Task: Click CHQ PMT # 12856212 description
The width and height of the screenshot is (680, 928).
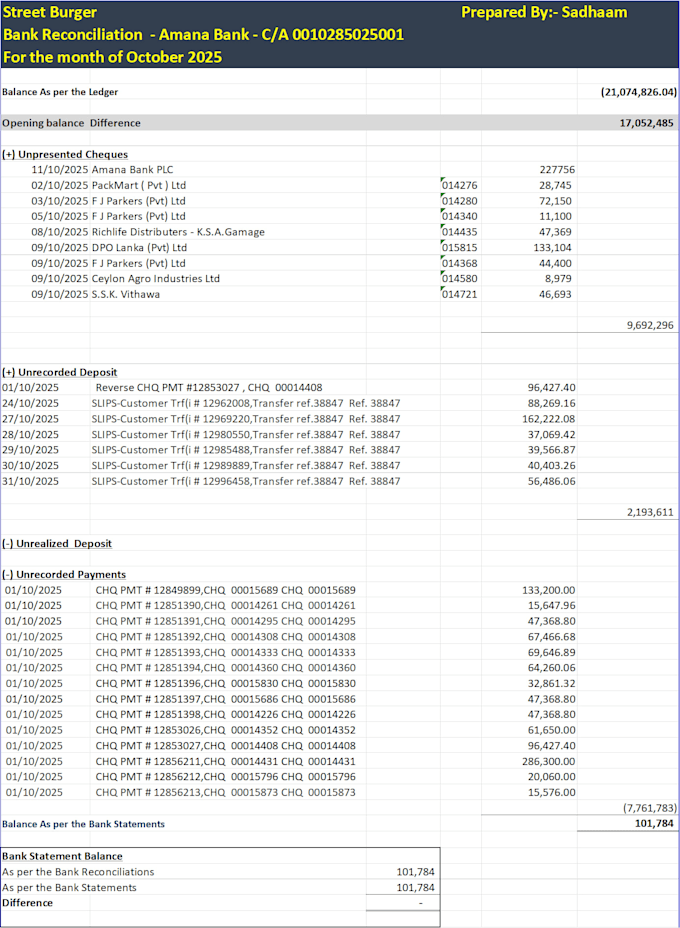Action: click(x=225, y=776)
